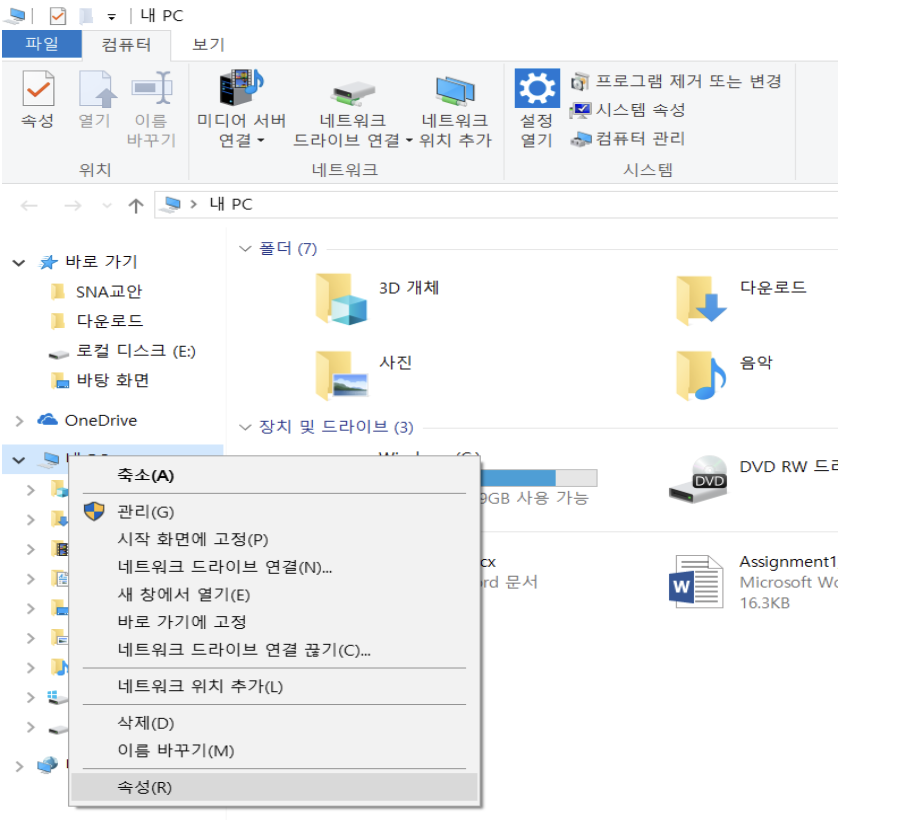Collapse the 장치 및 드라이브 (3) group
This screenshot has width=912, height=820.
pyautogui.click(x=245, y=427)
